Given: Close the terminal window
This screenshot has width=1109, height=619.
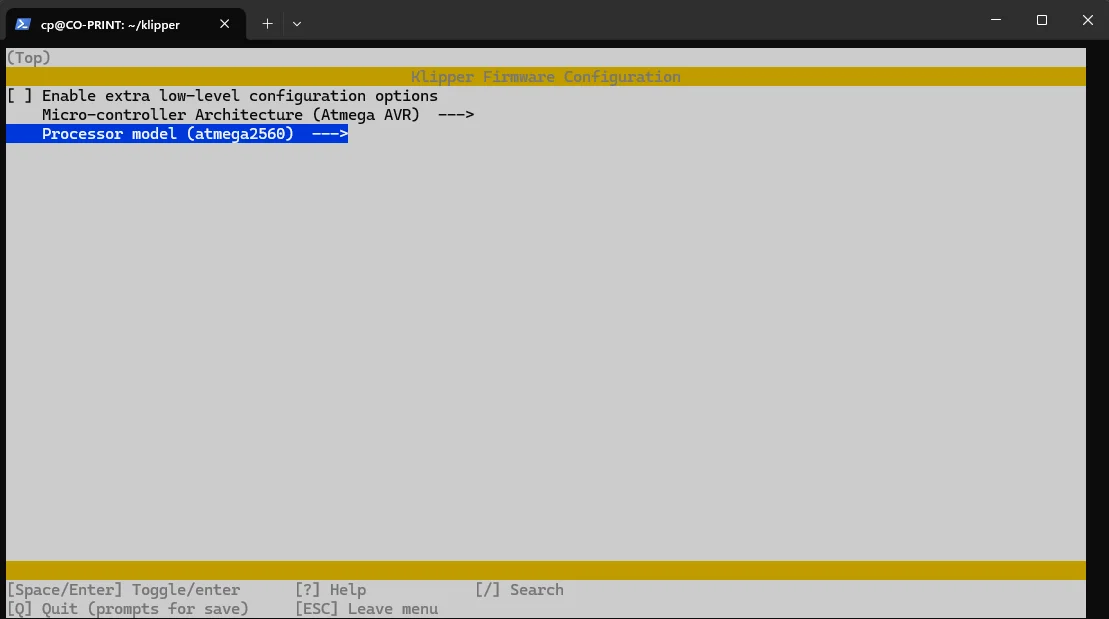Looking at the screenshot, I should click(1088, 21).
